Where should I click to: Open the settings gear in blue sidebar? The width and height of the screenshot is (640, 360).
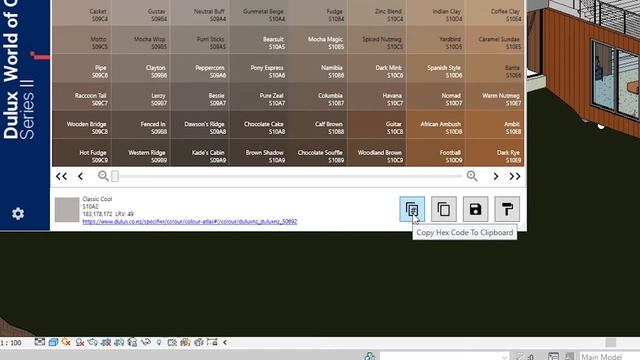[x=18, y=213]
